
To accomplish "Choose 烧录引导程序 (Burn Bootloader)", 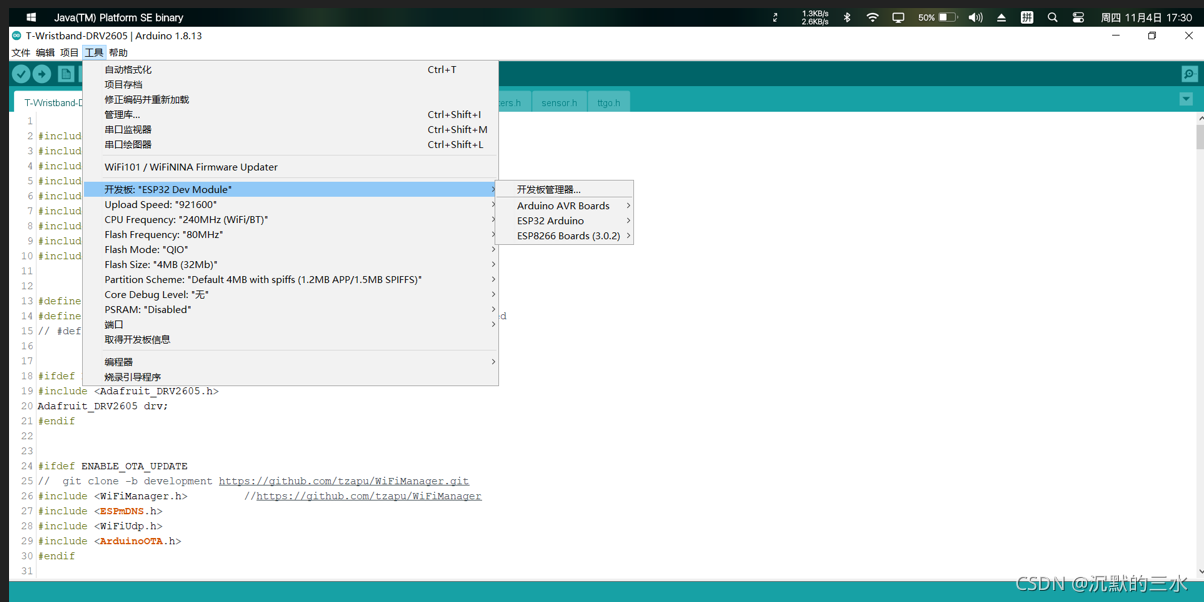I will (291, 377).
